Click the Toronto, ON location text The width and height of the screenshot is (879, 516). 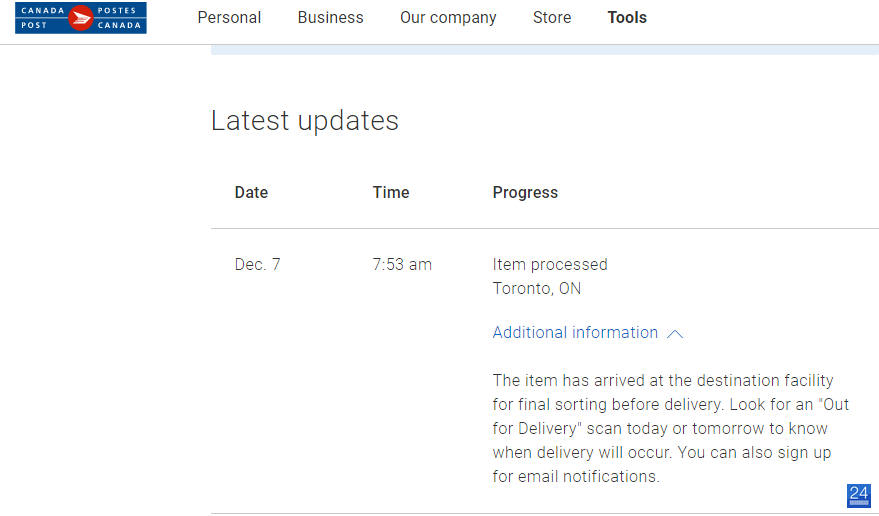pos(536,288)
